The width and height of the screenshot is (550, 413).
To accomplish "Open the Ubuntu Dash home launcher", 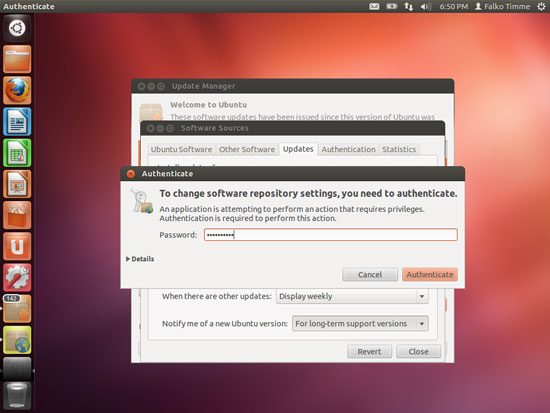I will click(17, 28).
